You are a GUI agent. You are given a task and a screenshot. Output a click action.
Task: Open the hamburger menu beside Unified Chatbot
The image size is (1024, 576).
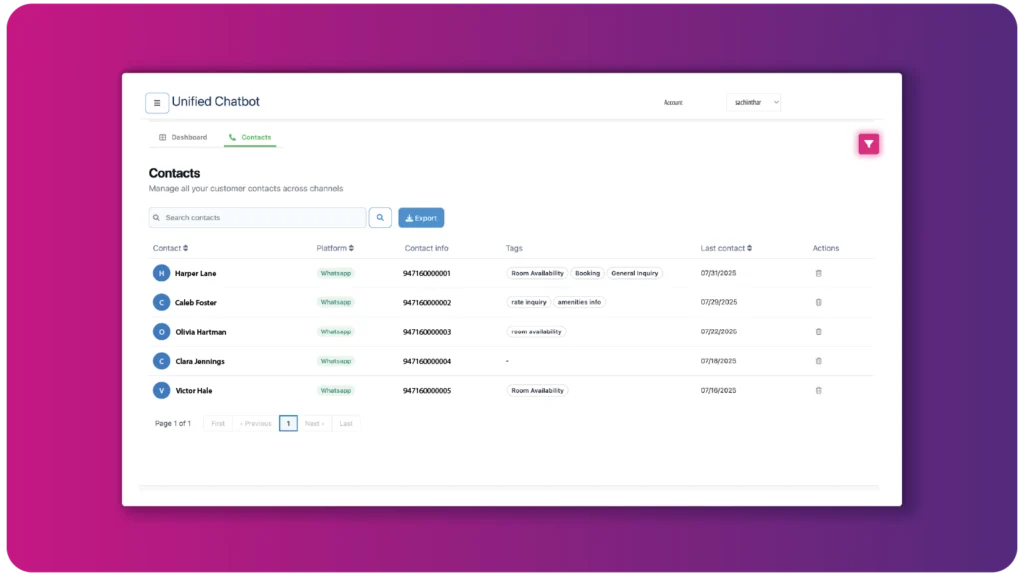157,103
